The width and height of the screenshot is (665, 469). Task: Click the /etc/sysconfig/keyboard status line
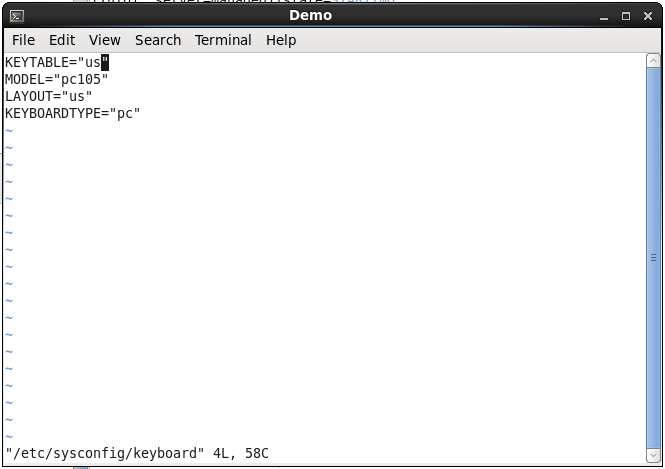click(136, 454)
